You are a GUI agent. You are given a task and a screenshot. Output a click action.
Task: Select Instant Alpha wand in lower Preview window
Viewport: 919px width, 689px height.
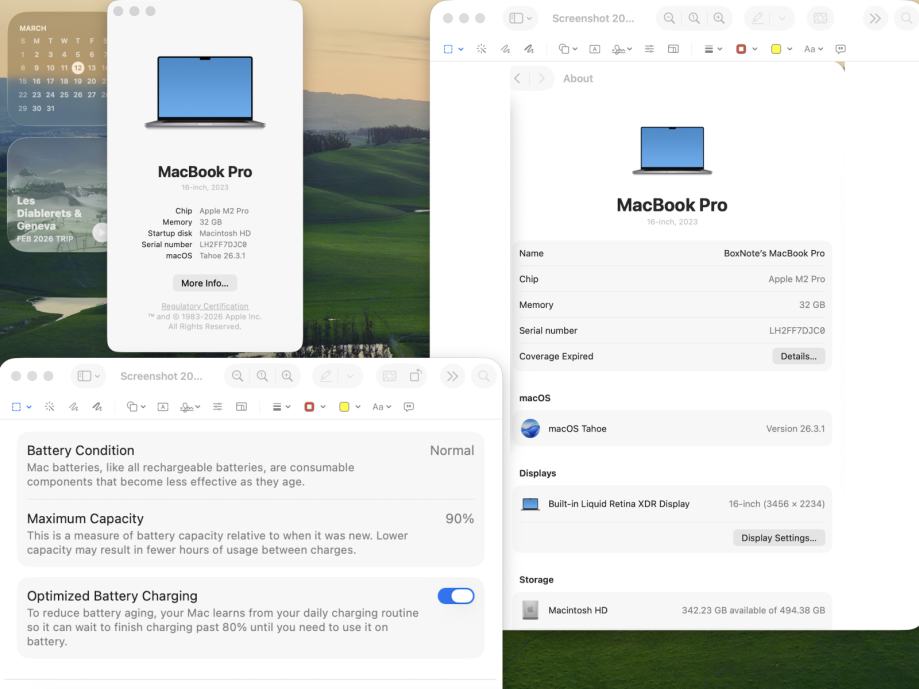pos(50,407)
